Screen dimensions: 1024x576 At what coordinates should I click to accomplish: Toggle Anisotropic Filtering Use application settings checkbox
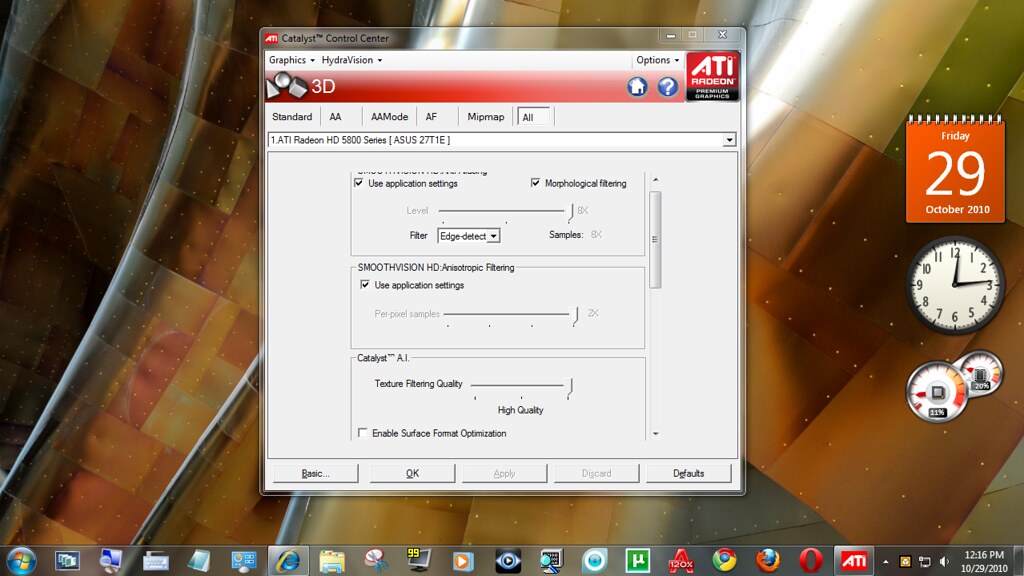tap(365, 285)
